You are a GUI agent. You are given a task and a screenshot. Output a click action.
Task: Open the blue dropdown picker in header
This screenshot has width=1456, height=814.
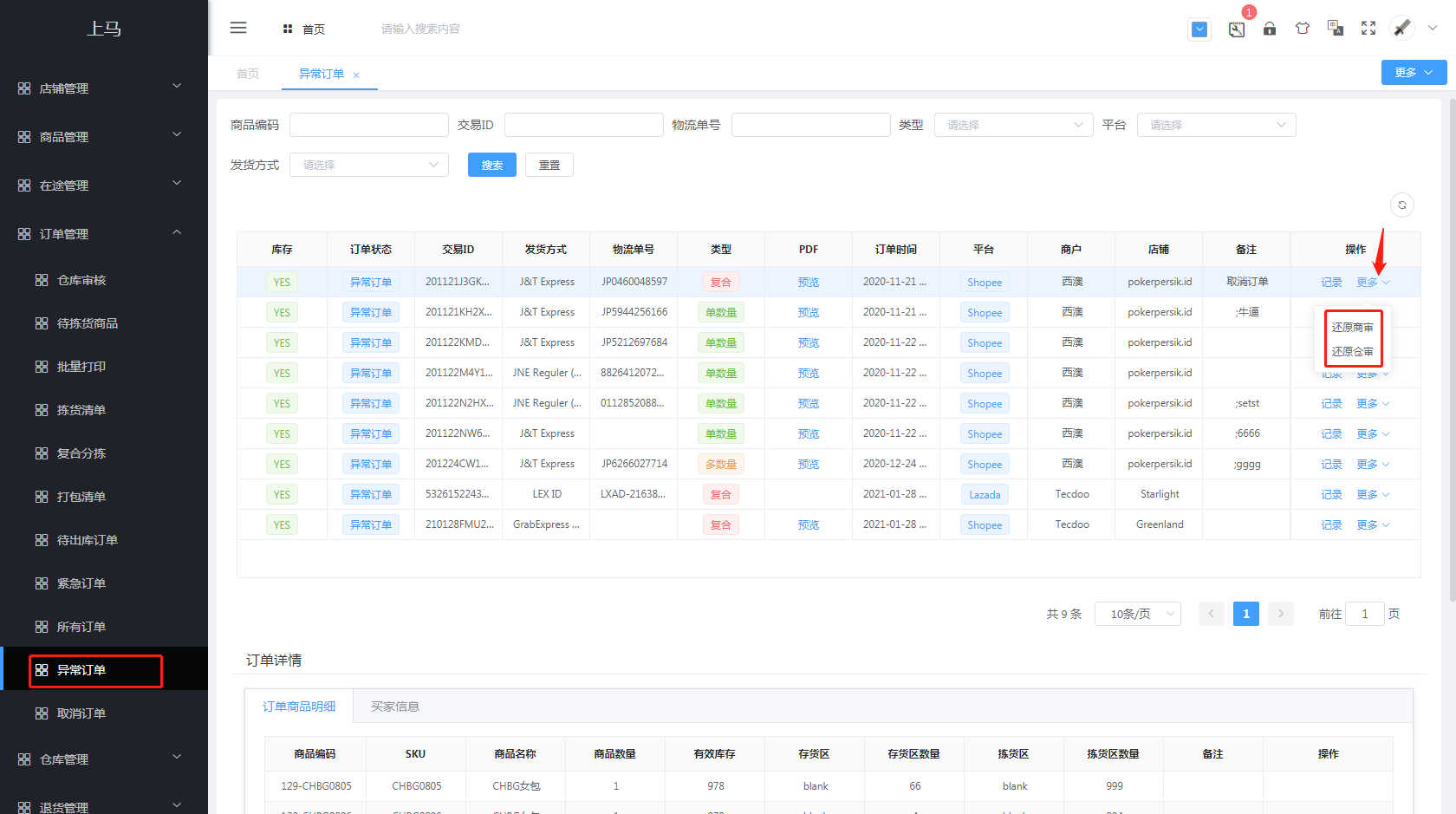[x=1199, y=29]
